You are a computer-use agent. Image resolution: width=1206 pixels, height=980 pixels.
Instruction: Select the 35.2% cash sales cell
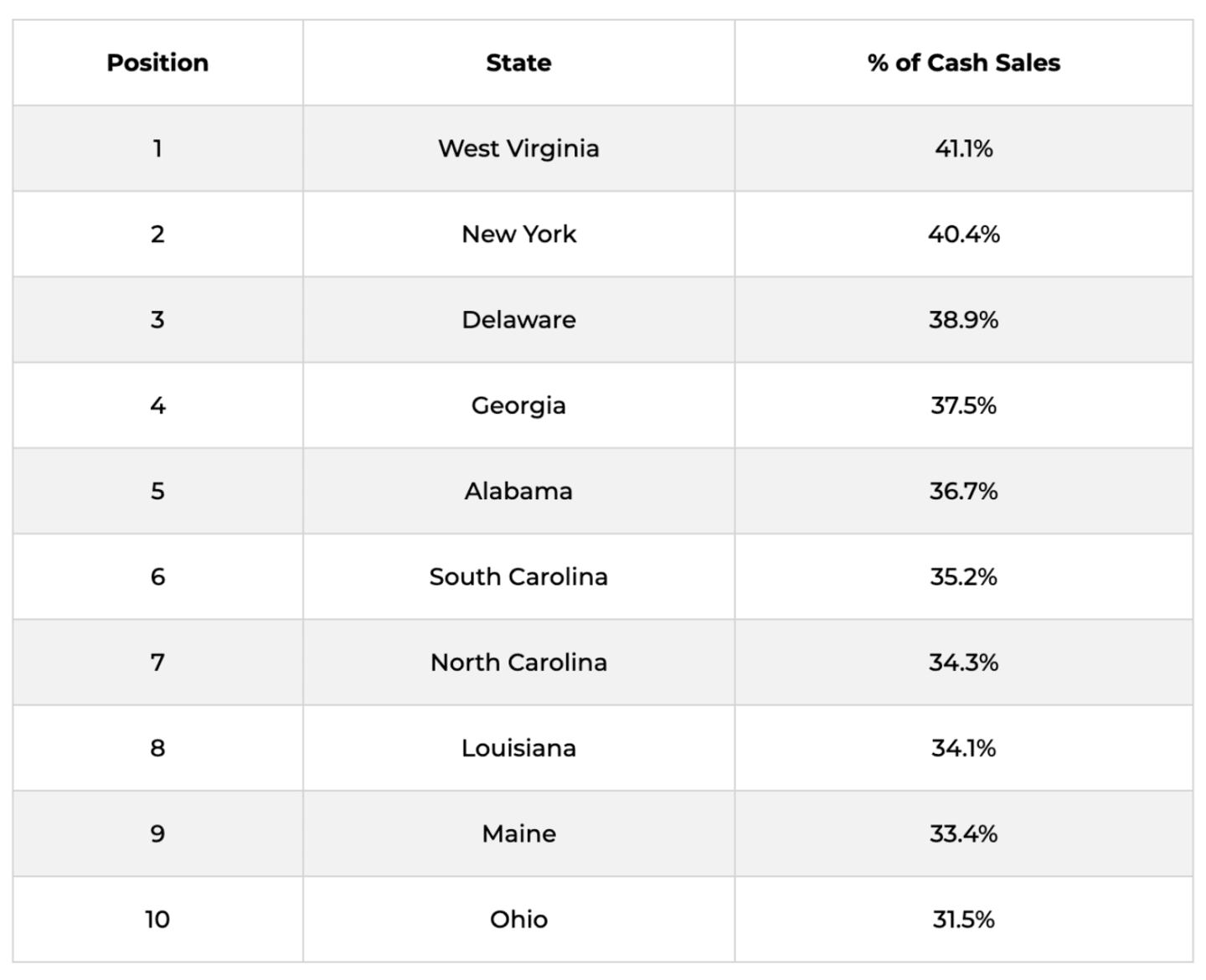(963, 576)
